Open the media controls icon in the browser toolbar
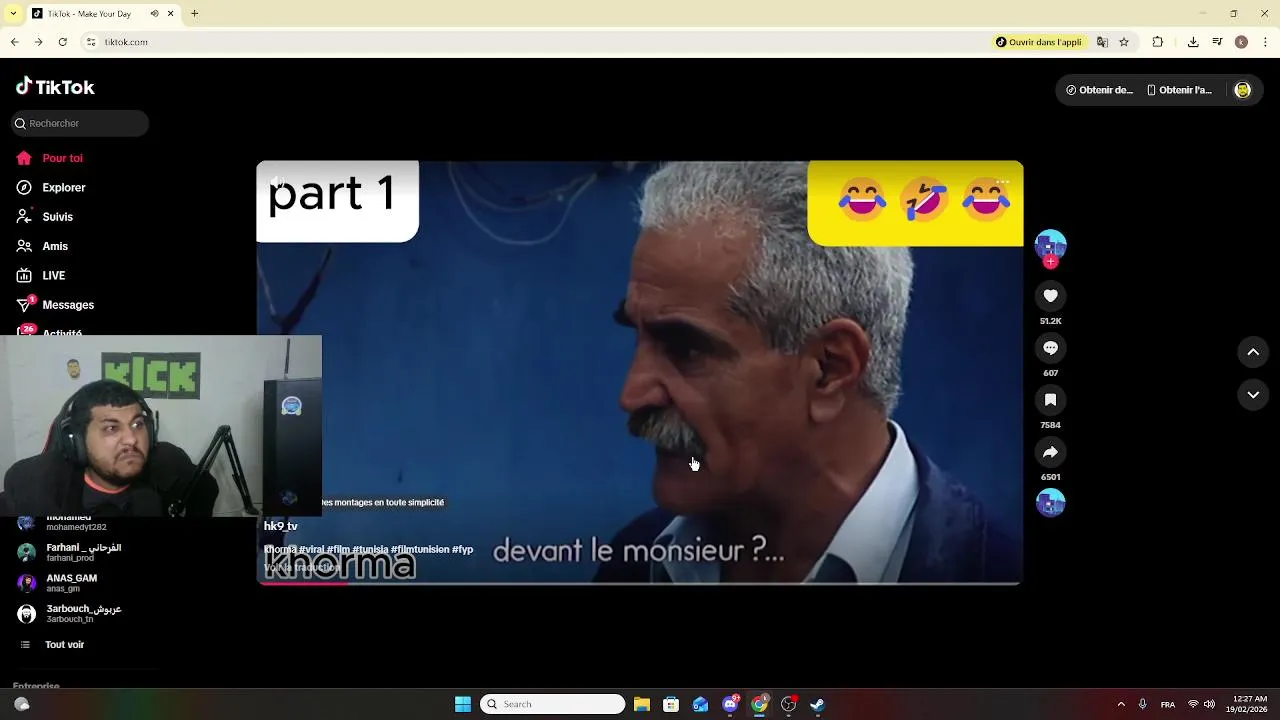 (1217, 42)
